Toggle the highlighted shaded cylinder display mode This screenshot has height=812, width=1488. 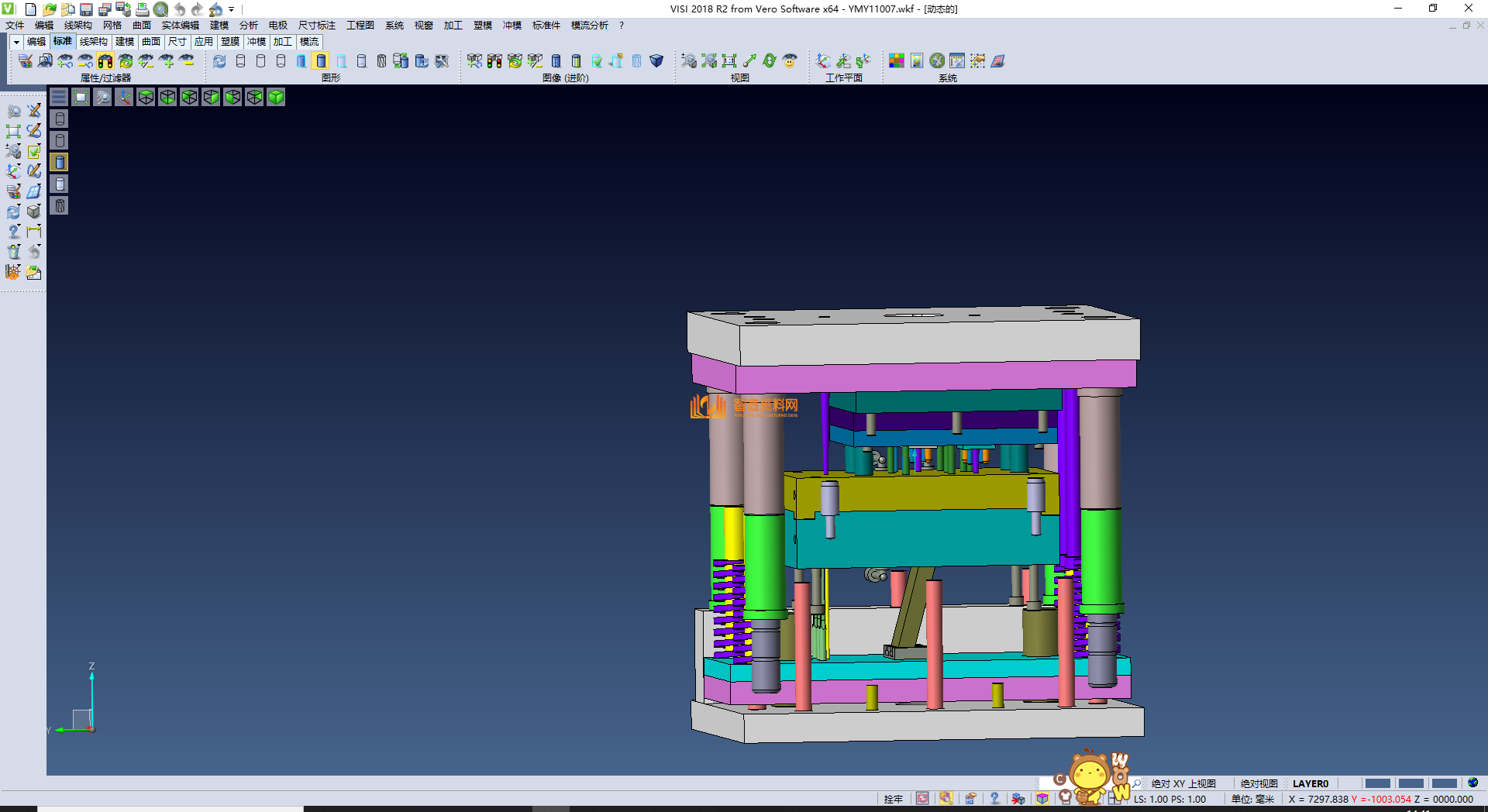pyautogui.click(x=321, y=60)
